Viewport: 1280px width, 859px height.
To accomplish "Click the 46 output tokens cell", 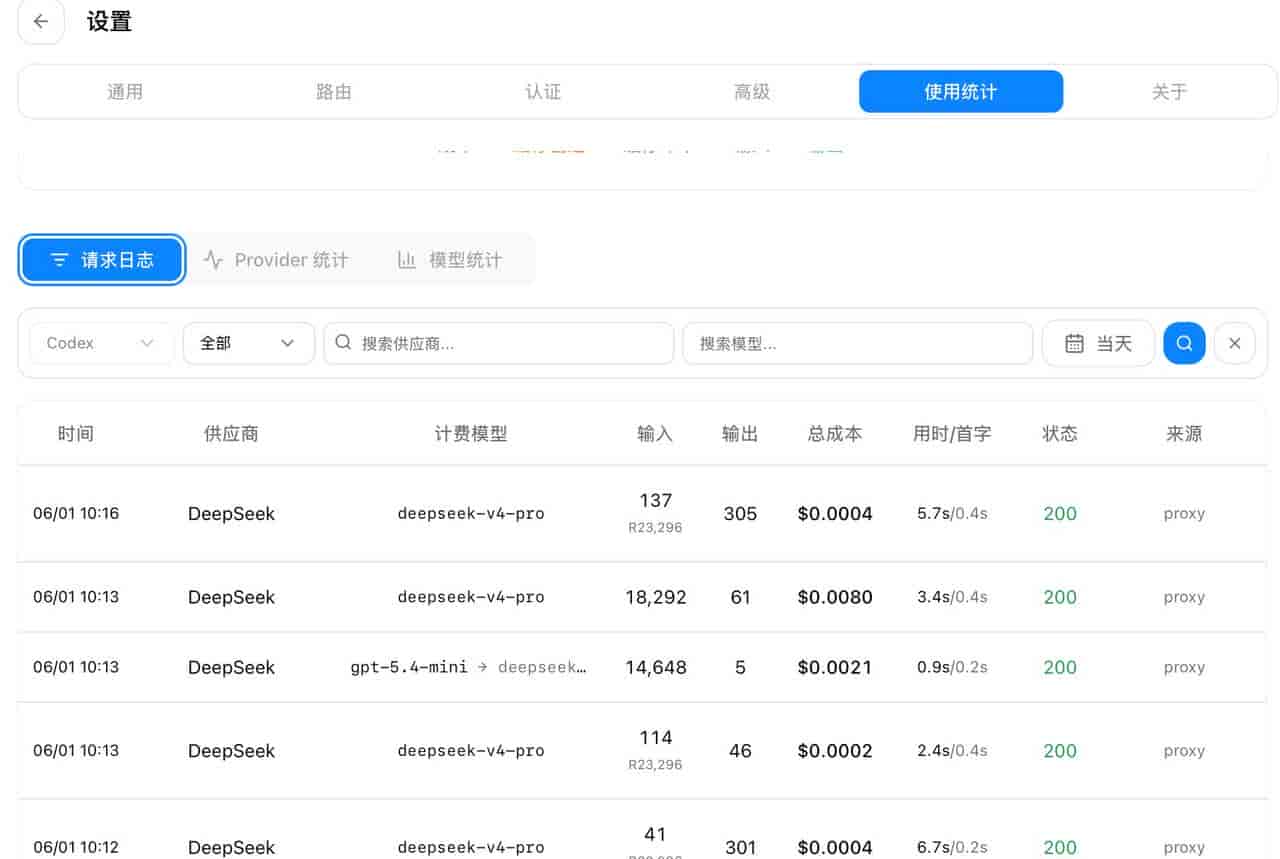I will 740,751.
